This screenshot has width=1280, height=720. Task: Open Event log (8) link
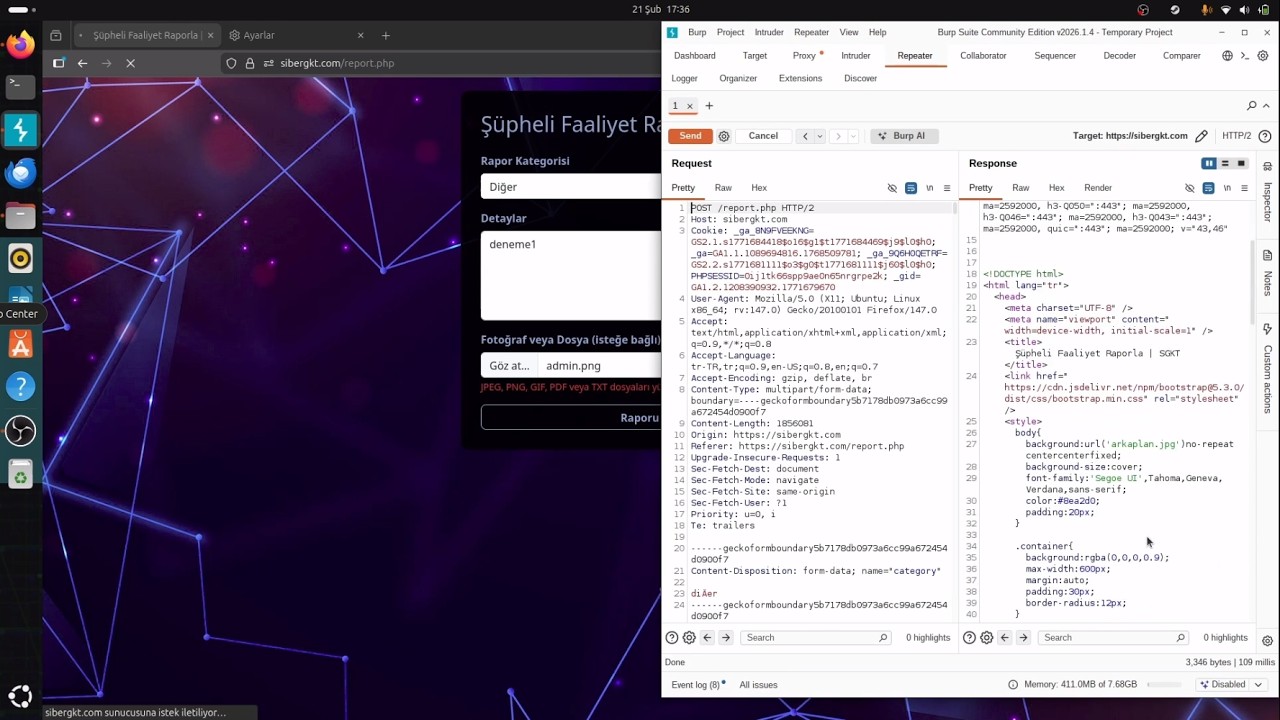[x=697, y=685]
